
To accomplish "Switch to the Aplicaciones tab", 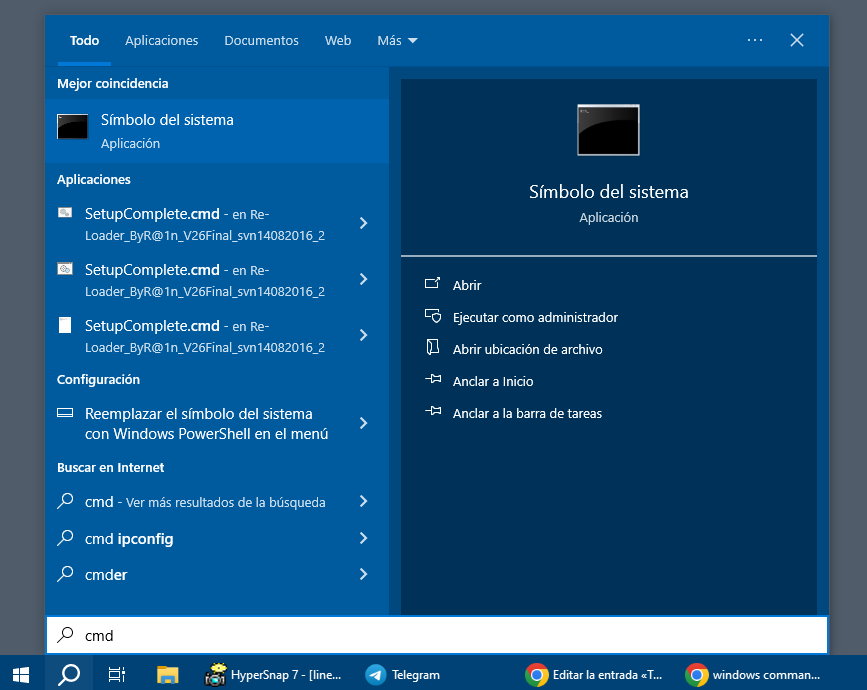I will point(161,41).
